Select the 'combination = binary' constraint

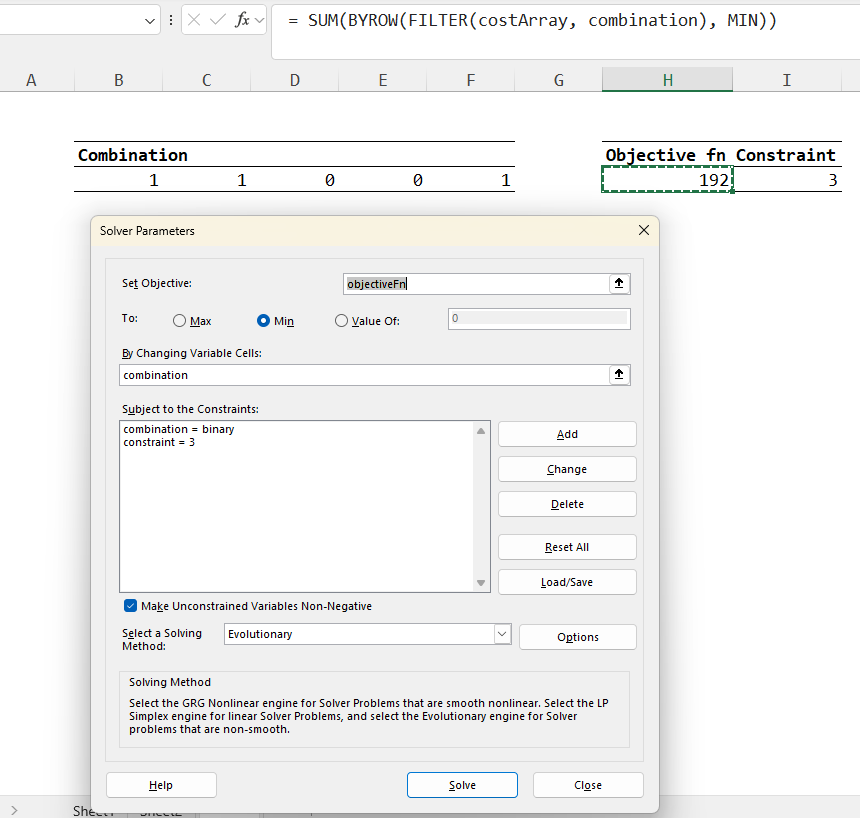(179, 429)
